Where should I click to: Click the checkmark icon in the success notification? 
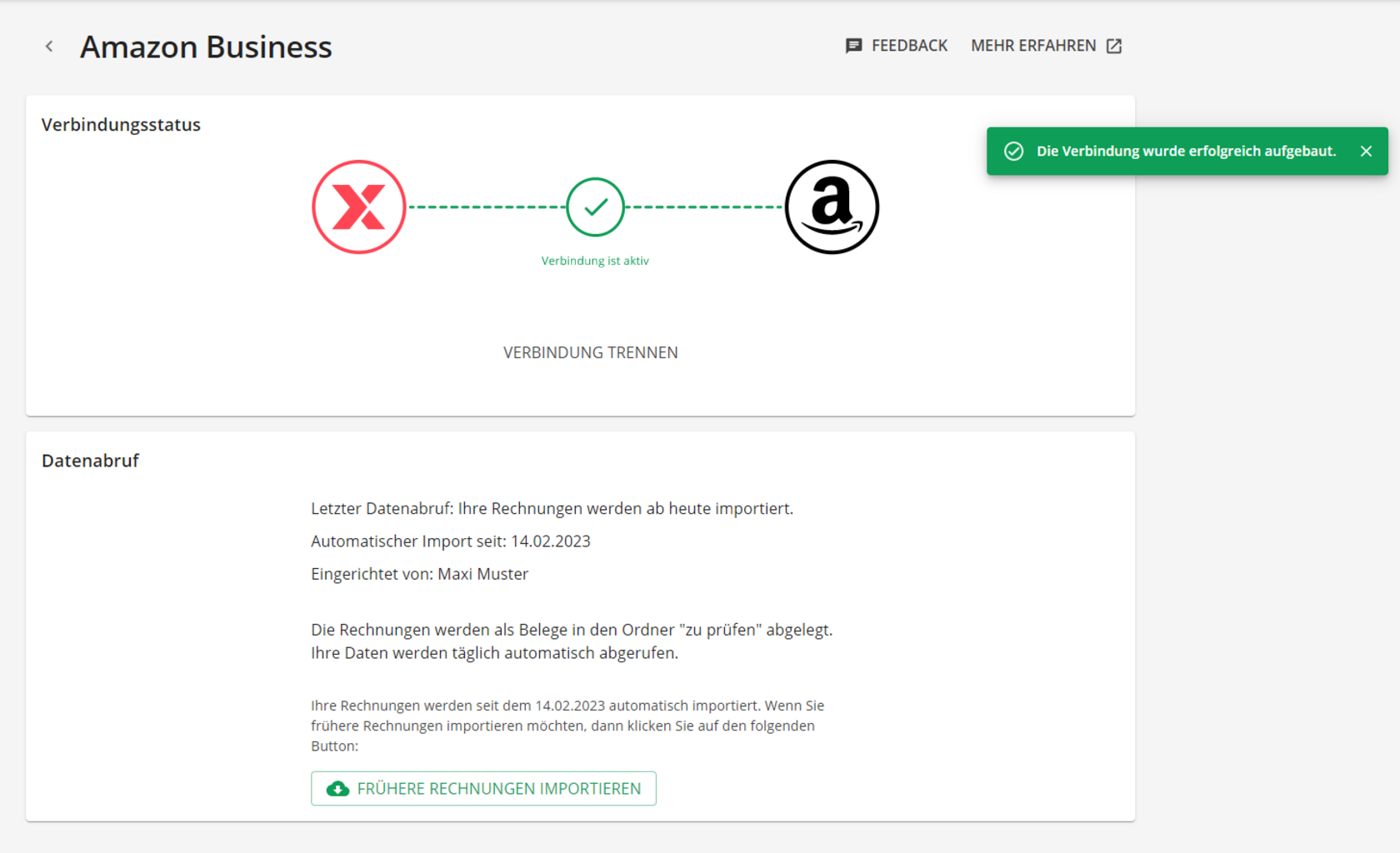tap(1013, 151)
